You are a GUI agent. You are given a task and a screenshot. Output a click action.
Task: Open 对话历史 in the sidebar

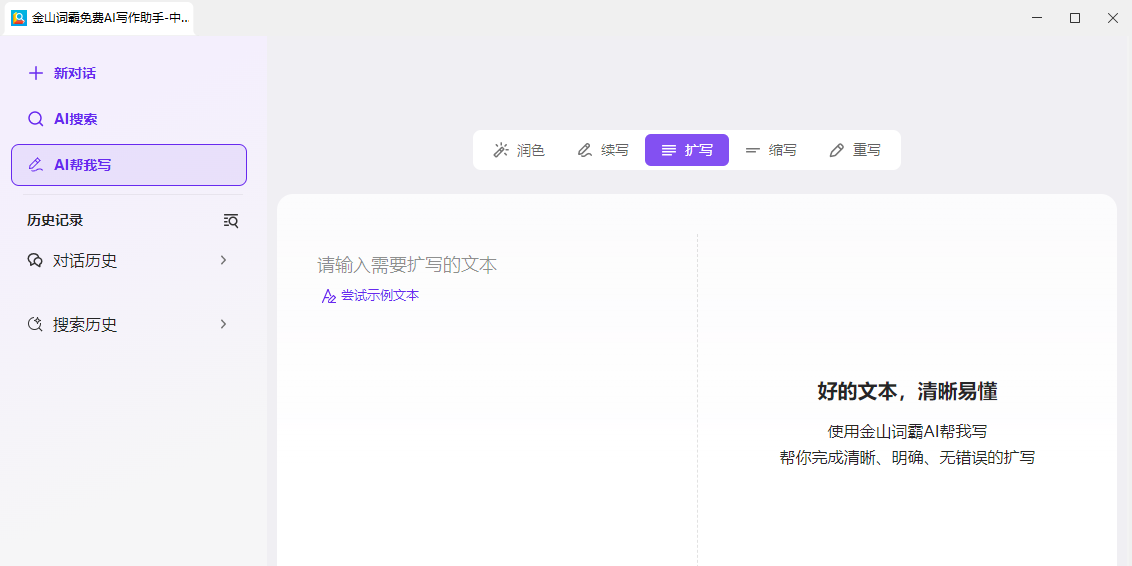pyautogui.click(x=129, y=261)
